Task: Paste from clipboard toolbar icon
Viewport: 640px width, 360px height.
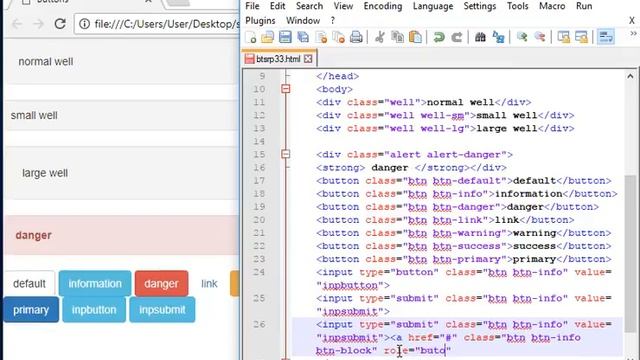Action: (x=415, y=38)
